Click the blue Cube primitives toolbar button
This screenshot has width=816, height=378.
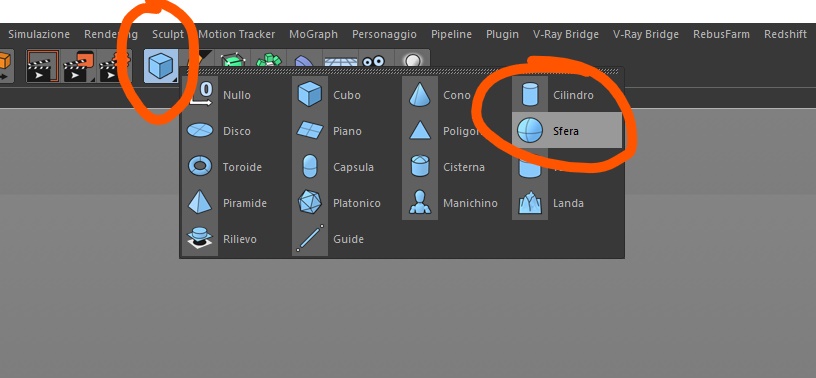coord(161,66)
